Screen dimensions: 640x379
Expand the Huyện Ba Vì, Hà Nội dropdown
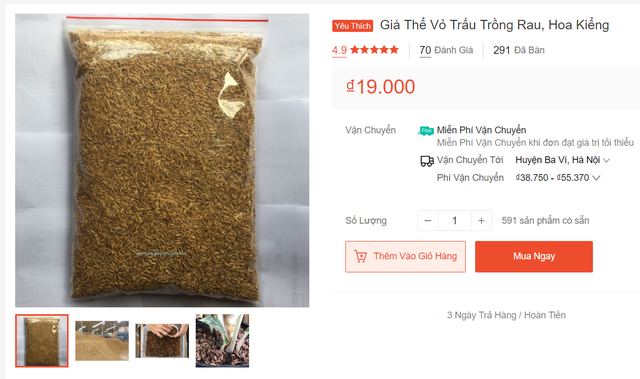(x=562, y=160)
